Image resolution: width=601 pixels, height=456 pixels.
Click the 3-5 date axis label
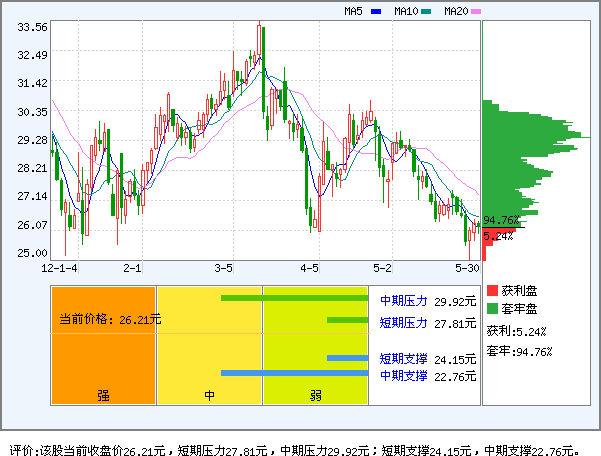[x=224, y=269]
